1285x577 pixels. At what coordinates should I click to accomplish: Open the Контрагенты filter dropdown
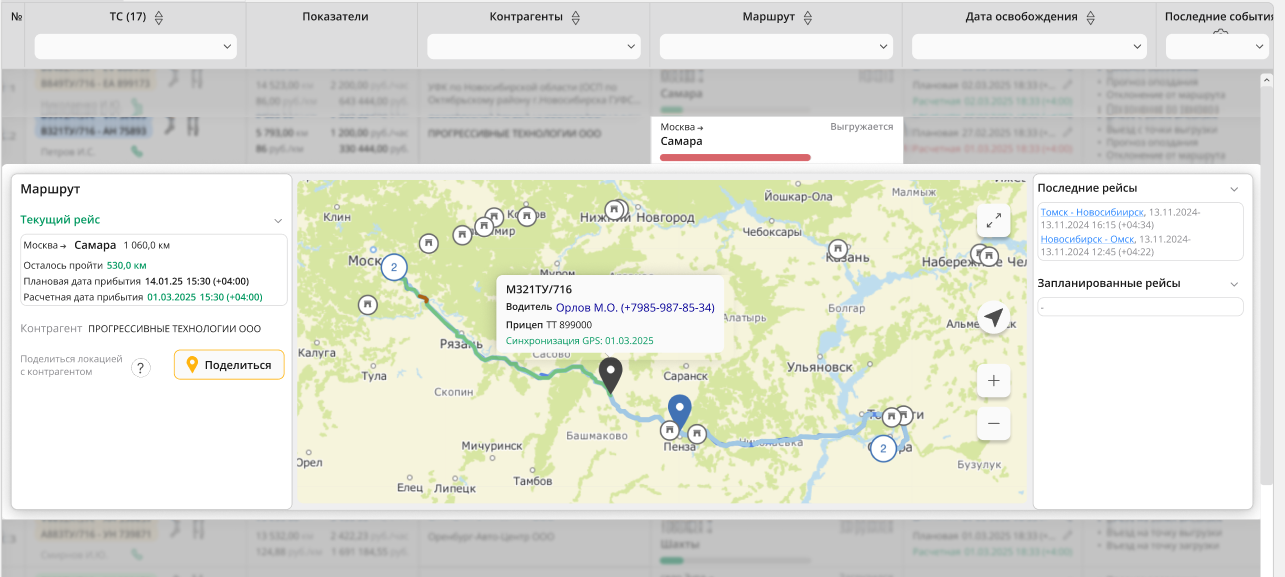(534, 46)
